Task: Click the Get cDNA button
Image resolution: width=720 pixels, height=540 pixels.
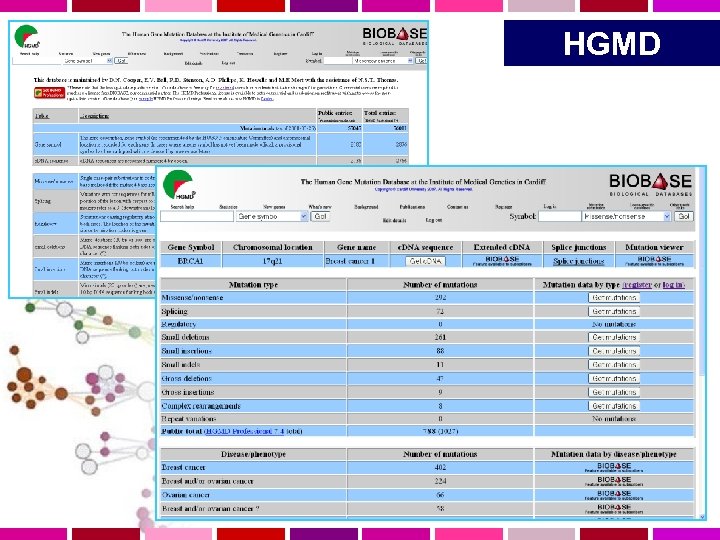Action: [425, 261]
